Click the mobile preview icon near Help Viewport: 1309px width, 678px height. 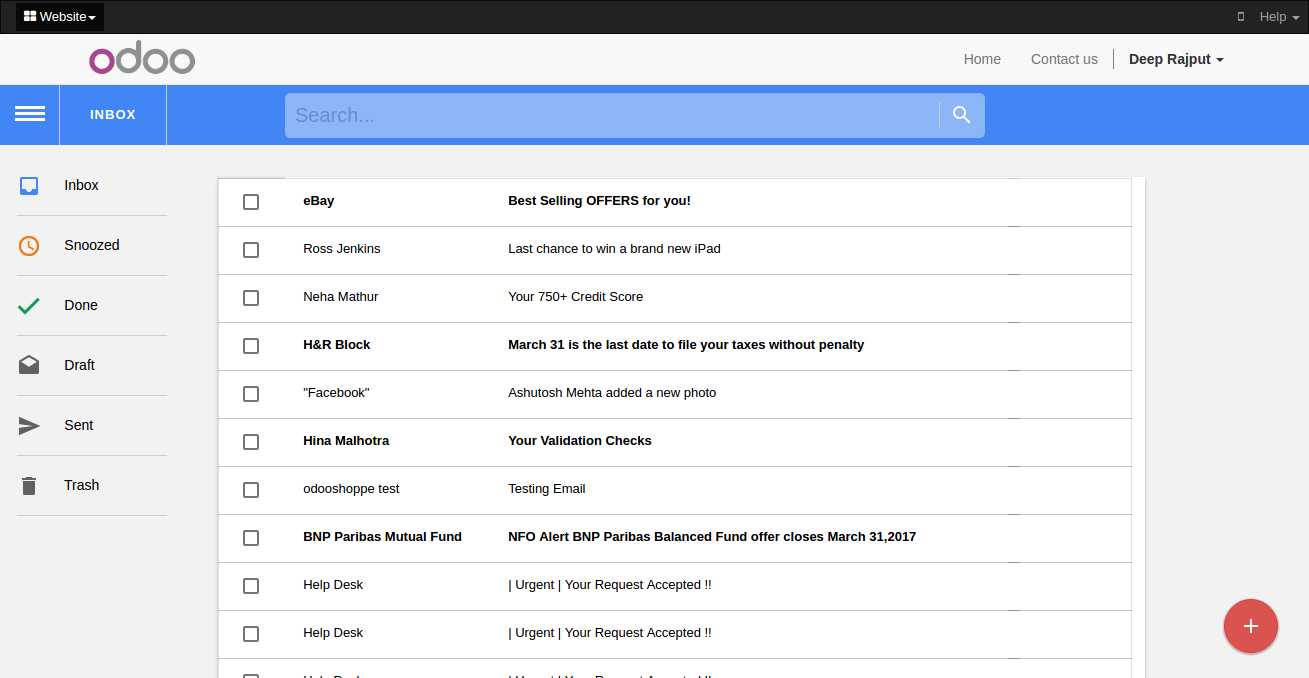(x=1241, y=17)
